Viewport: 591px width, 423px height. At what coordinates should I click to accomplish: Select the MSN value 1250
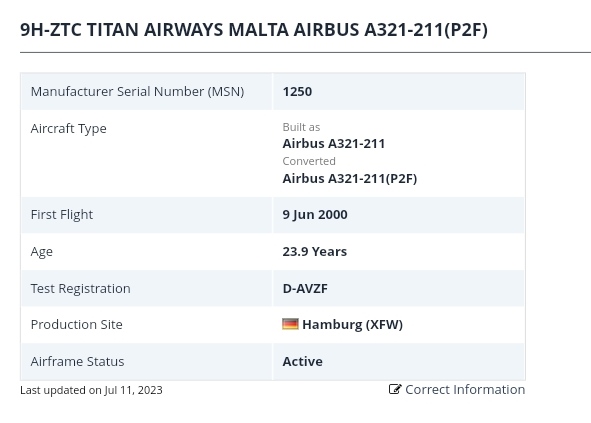297,92
